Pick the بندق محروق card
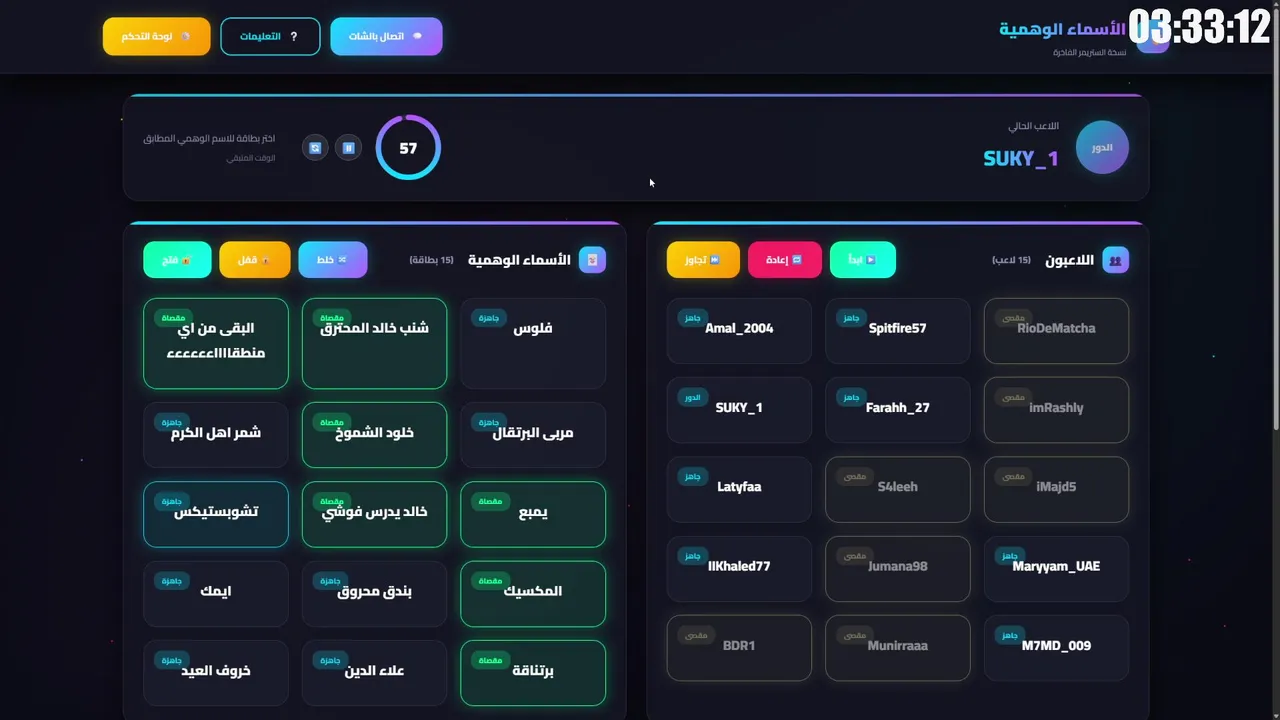Screen dimensions: 1280x720 click(374, 594)
